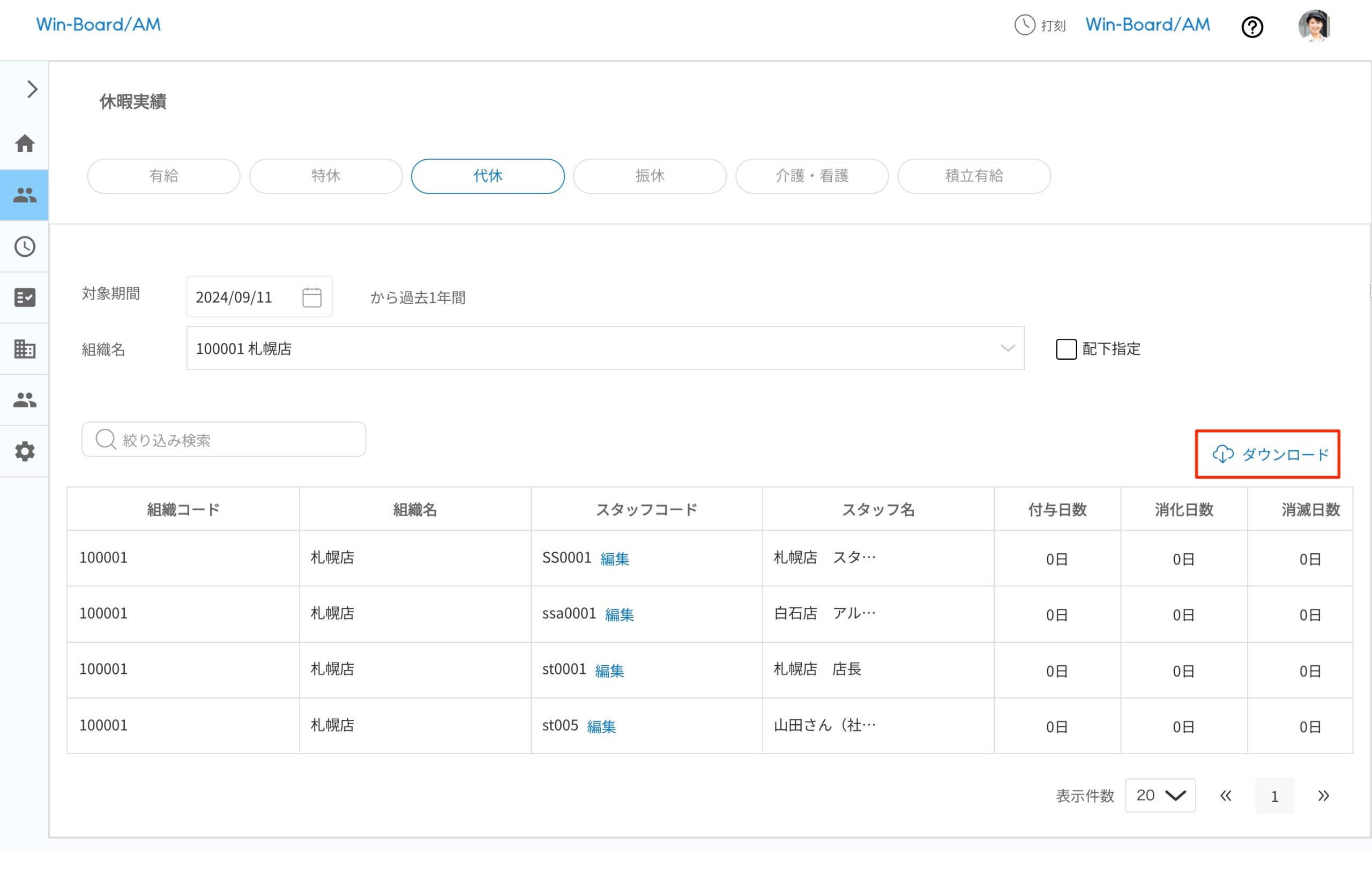Open the Home icon in the sidebar
The height and width of the screenshot is (870, 1372).
point(25,144)
